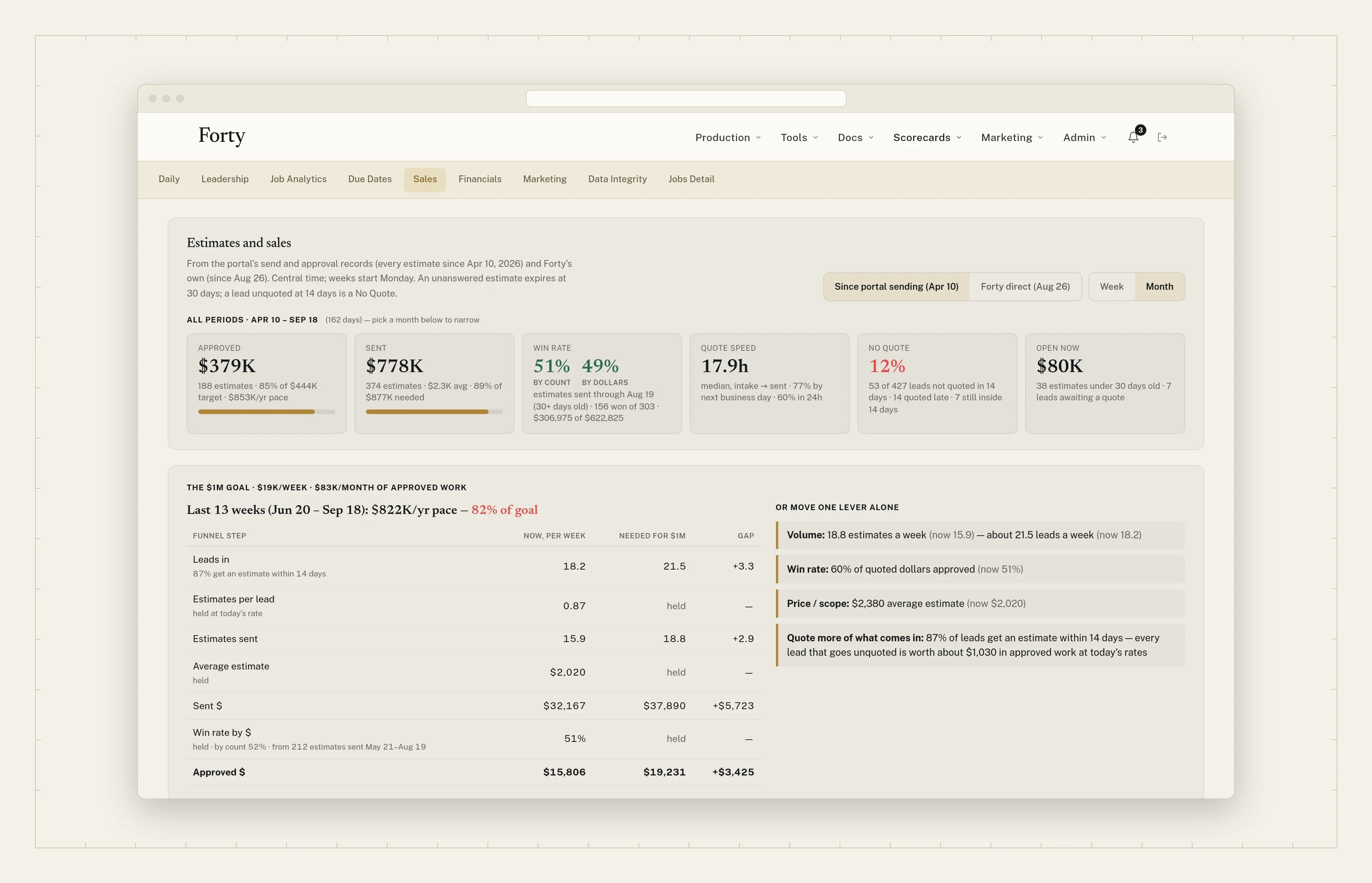Click the Sent $778K card

click(x=434, y=384)
